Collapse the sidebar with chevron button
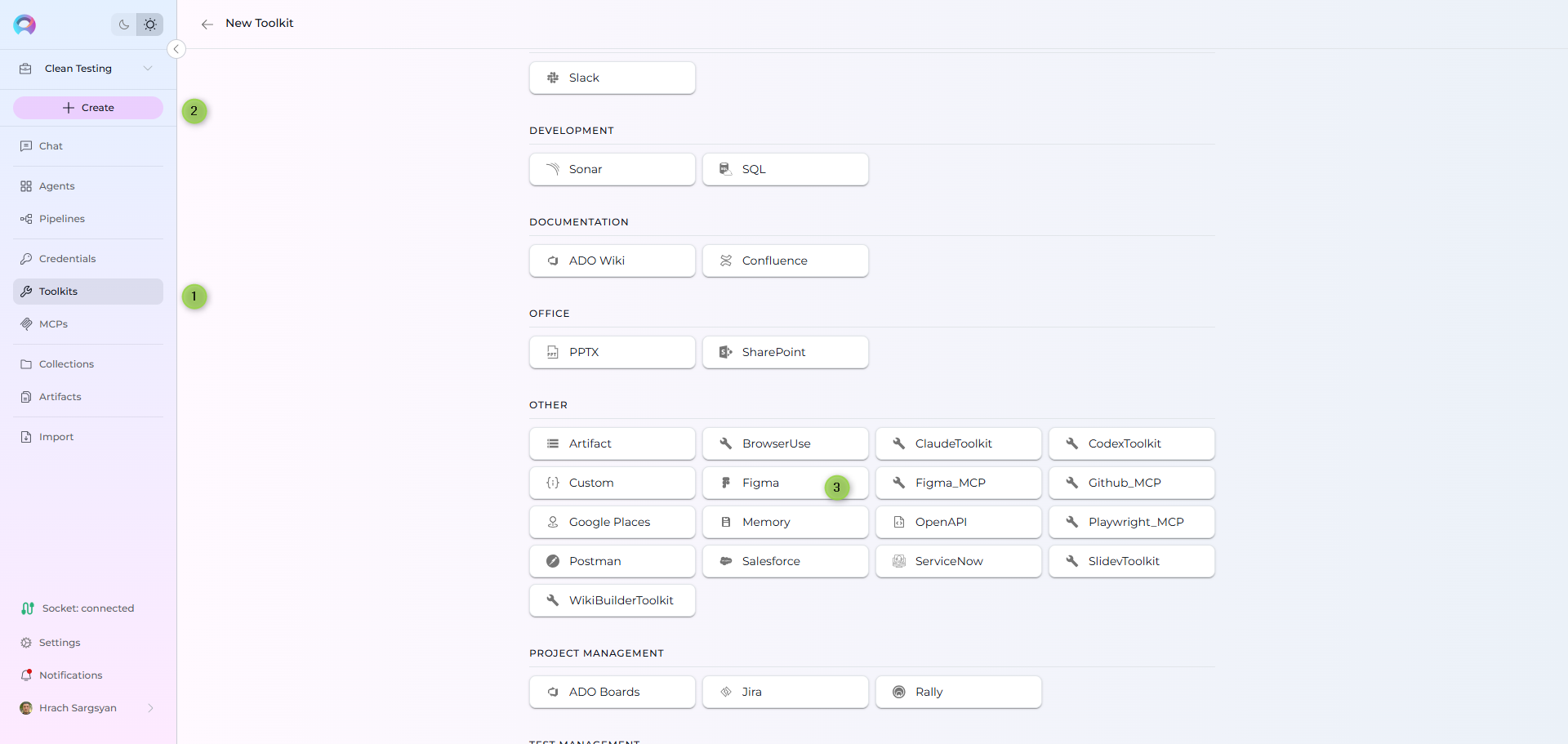 click(176, 49)
